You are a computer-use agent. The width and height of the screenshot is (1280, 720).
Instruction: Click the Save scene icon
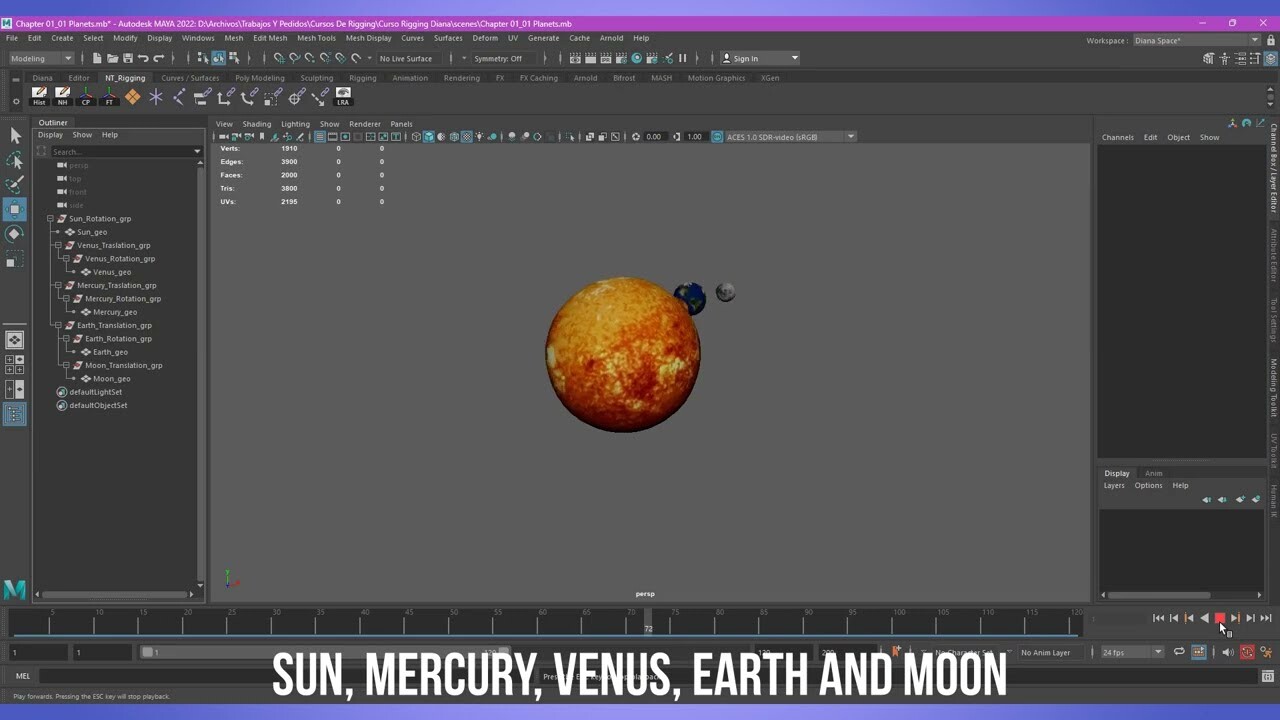coord(128,58)
